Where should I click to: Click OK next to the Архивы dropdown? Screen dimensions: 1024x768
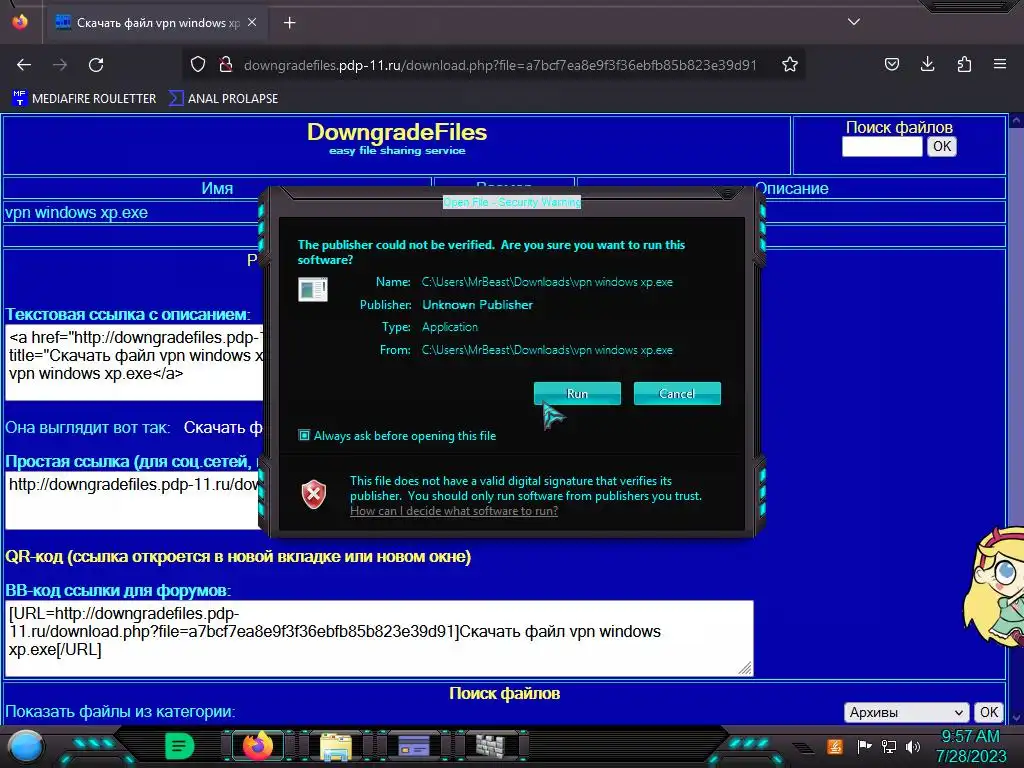coord(989,712)
